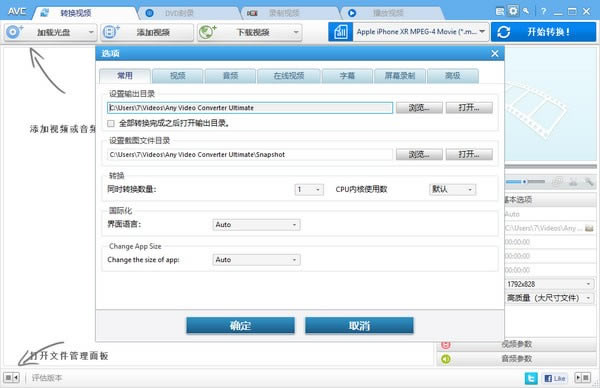Close the 选项 options dialog
This screenshot has width=600, height=388.
coord(495,54)
